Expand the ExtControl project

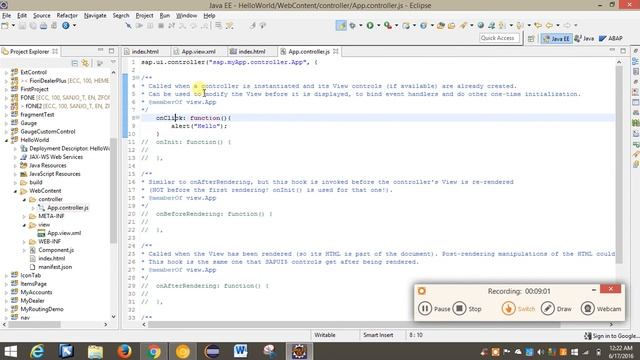click(6, 72)
